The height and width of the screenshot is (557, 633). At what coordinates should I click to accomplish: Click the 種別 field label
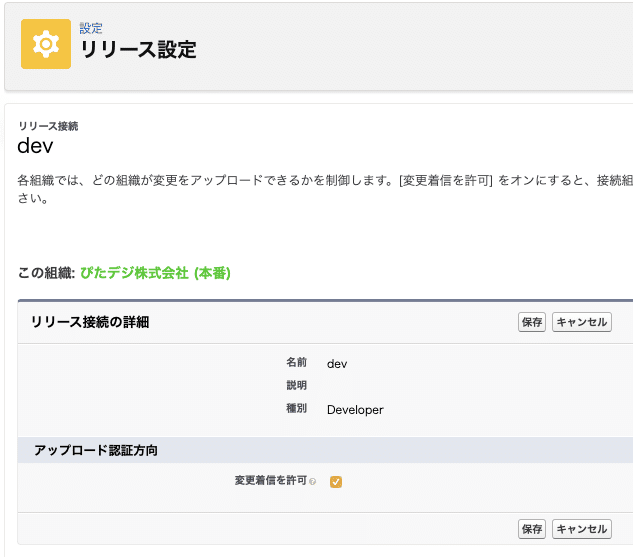[x=297, y=408]
